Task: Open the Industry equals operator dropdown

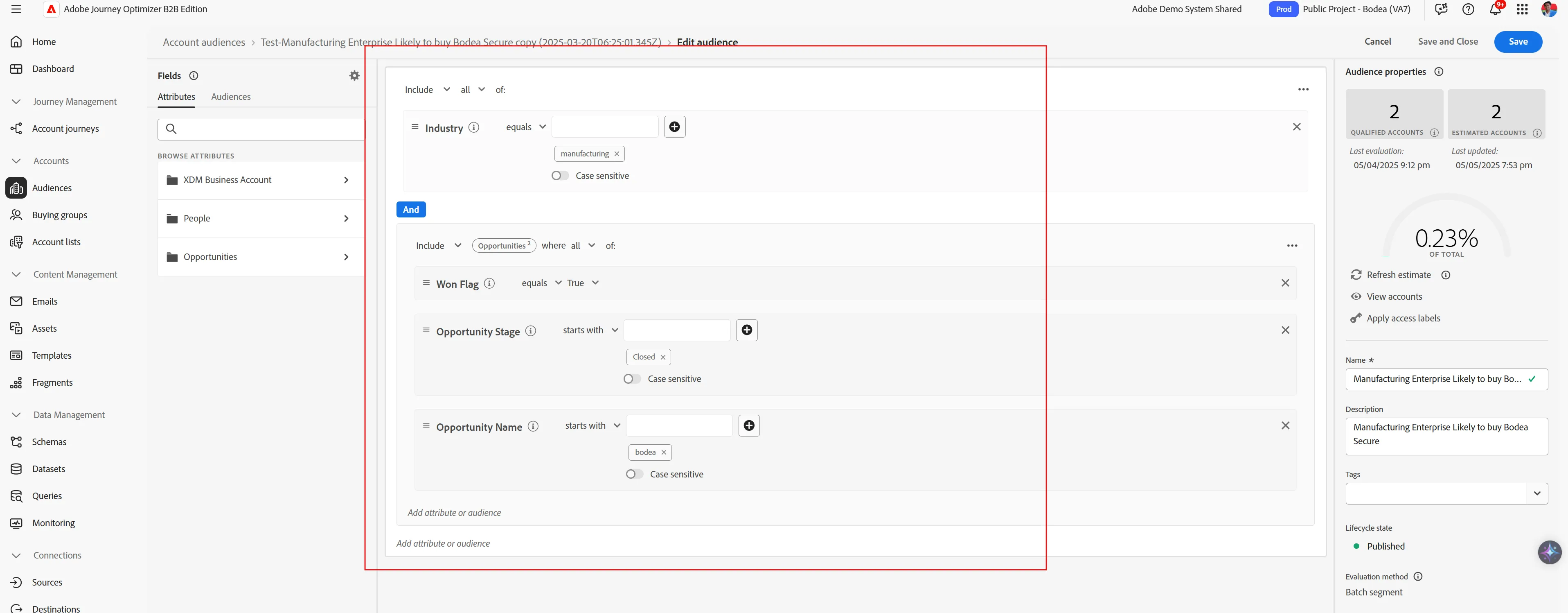Action: 526,127
